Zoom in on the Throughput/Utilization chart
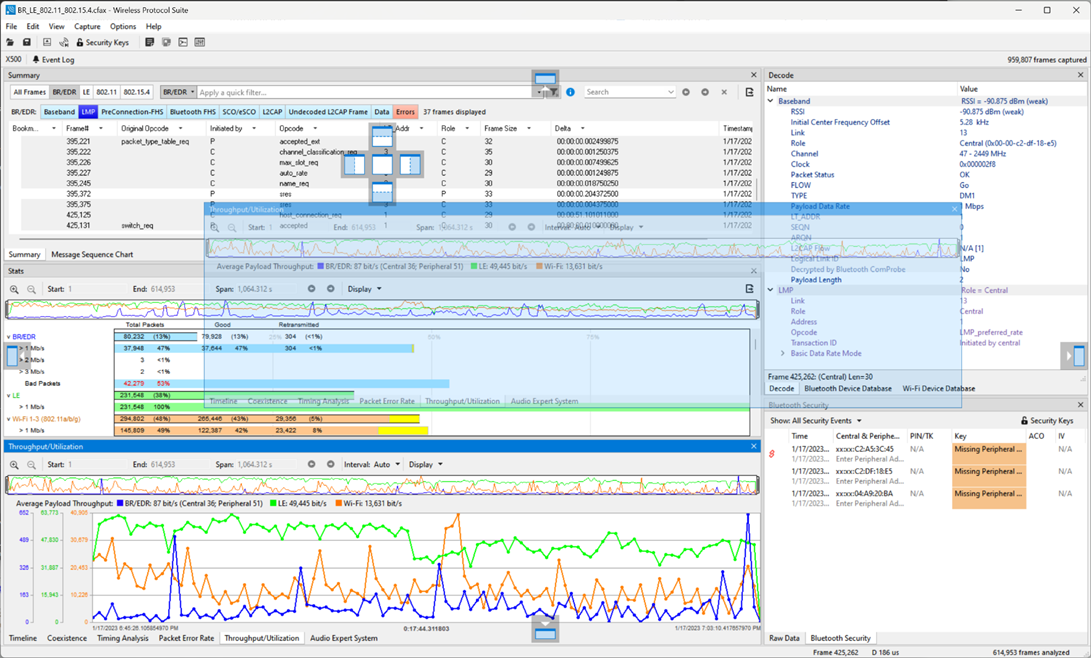This screenshot has width=1091, height=658. point(14,465)
